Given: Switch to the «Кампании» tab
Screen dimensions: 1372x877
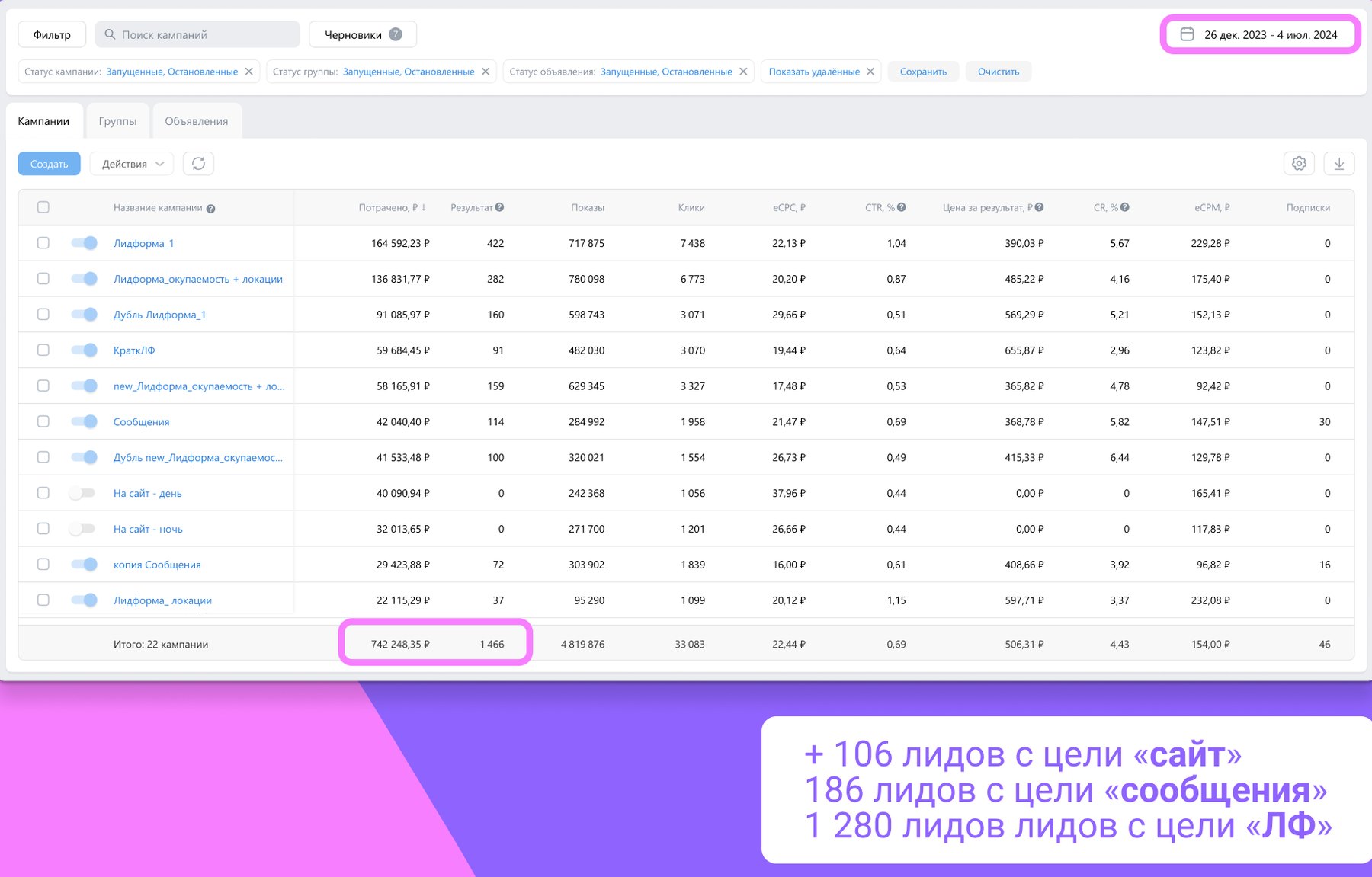Looking at the screenshot, I should 43,121.
